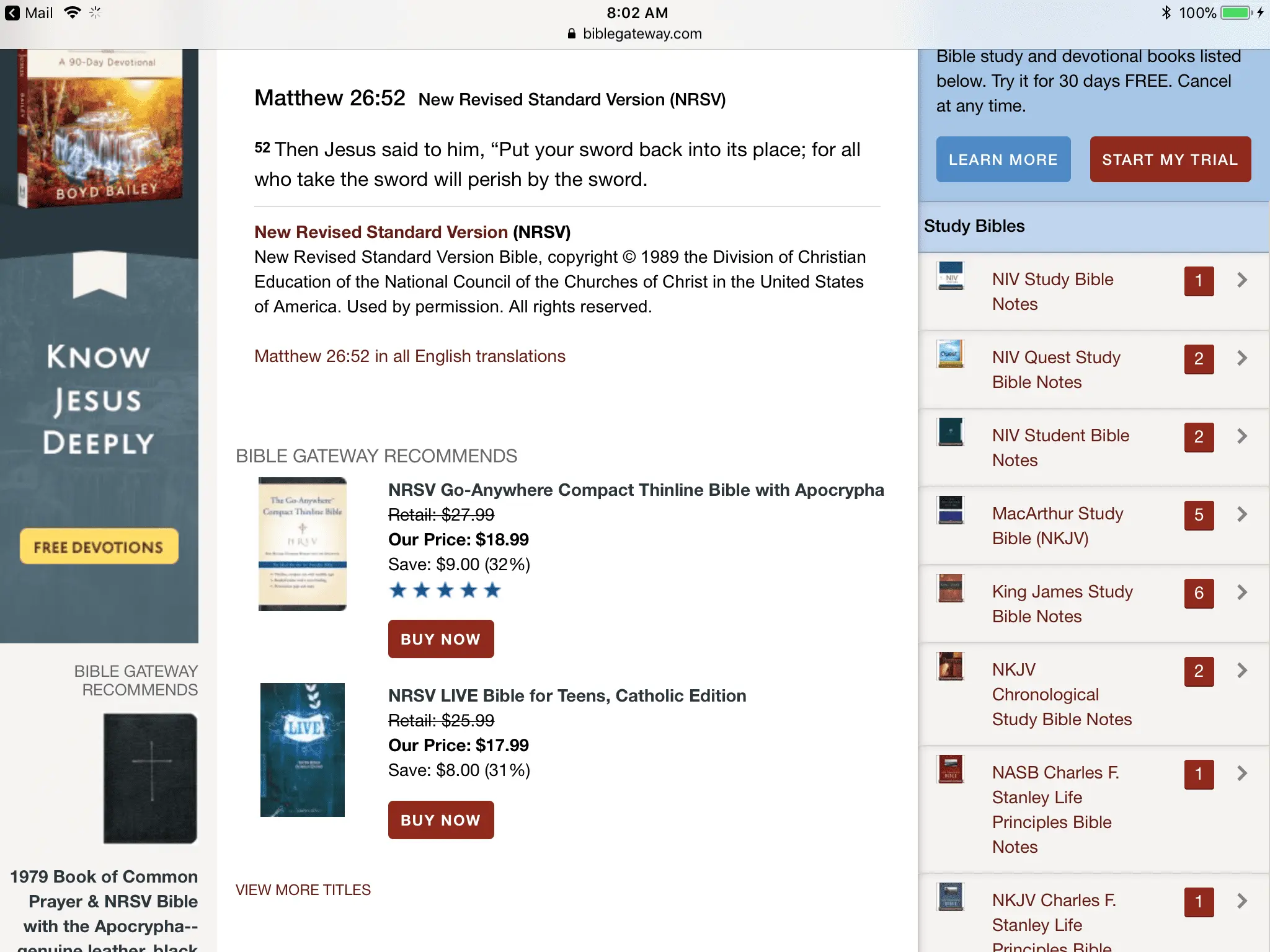Open the New Revised Standard Version link
The image size is (1270, 952).
(x=381, y=232)
